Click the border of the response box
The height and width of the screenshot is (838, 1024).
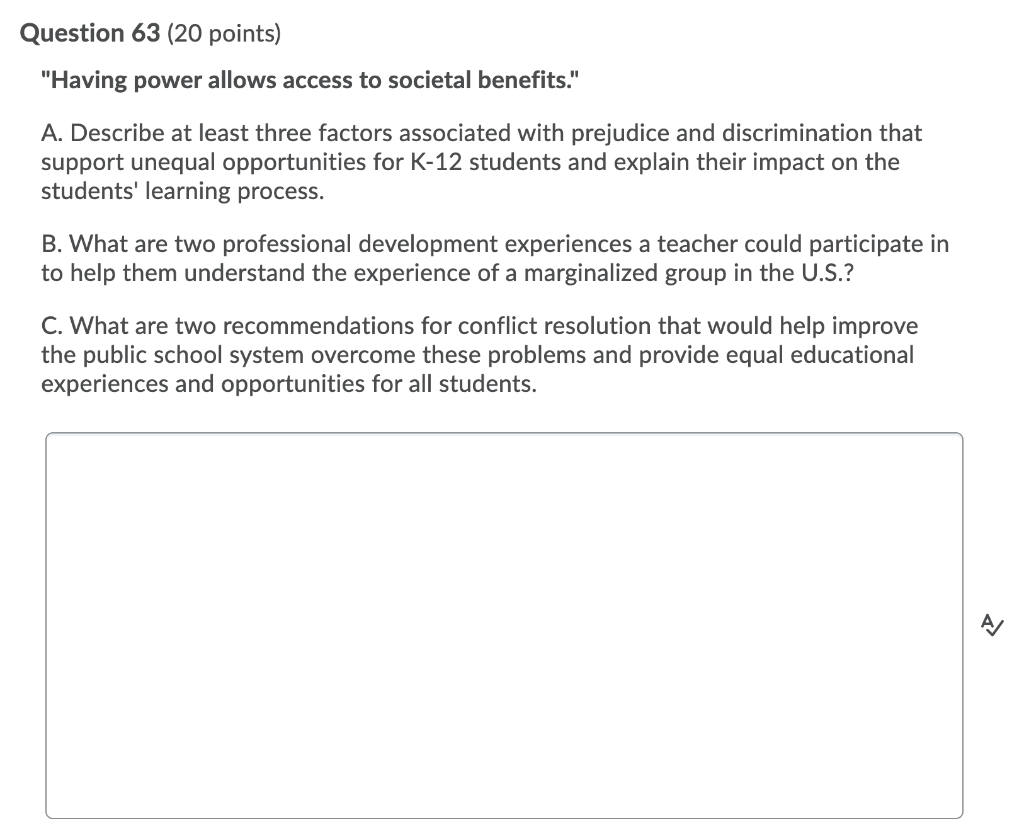(x=505, y=434)
